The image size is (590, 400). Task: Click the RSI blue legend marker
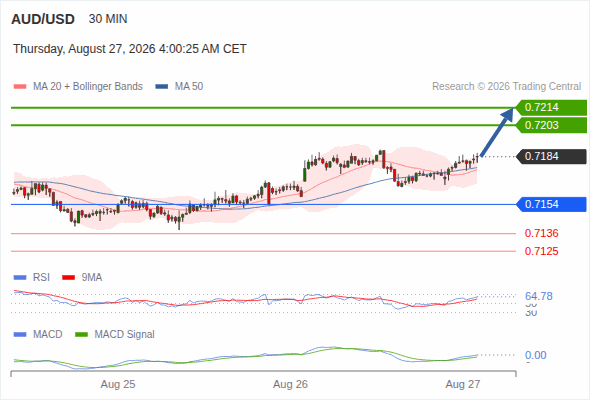[x=20, y=278]
